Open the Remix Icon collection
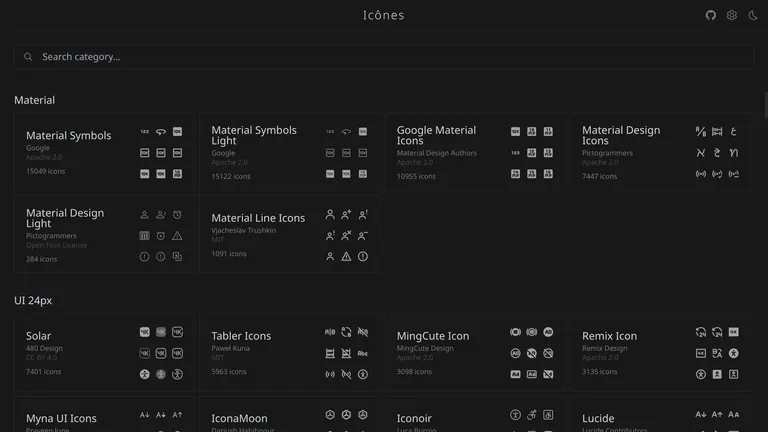Image resolution: width=768 pixels, height=432 pixels. click(x=661, y=353)
